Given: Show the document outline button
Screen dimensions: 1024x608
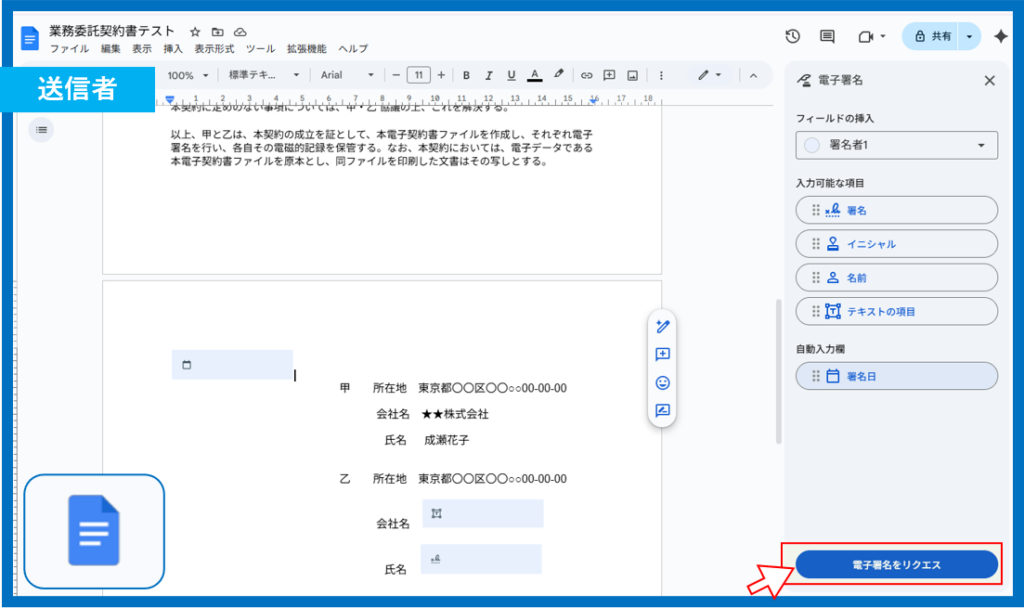Looking at the screenshot, I should pyautogui.click(x=41, y=129).
